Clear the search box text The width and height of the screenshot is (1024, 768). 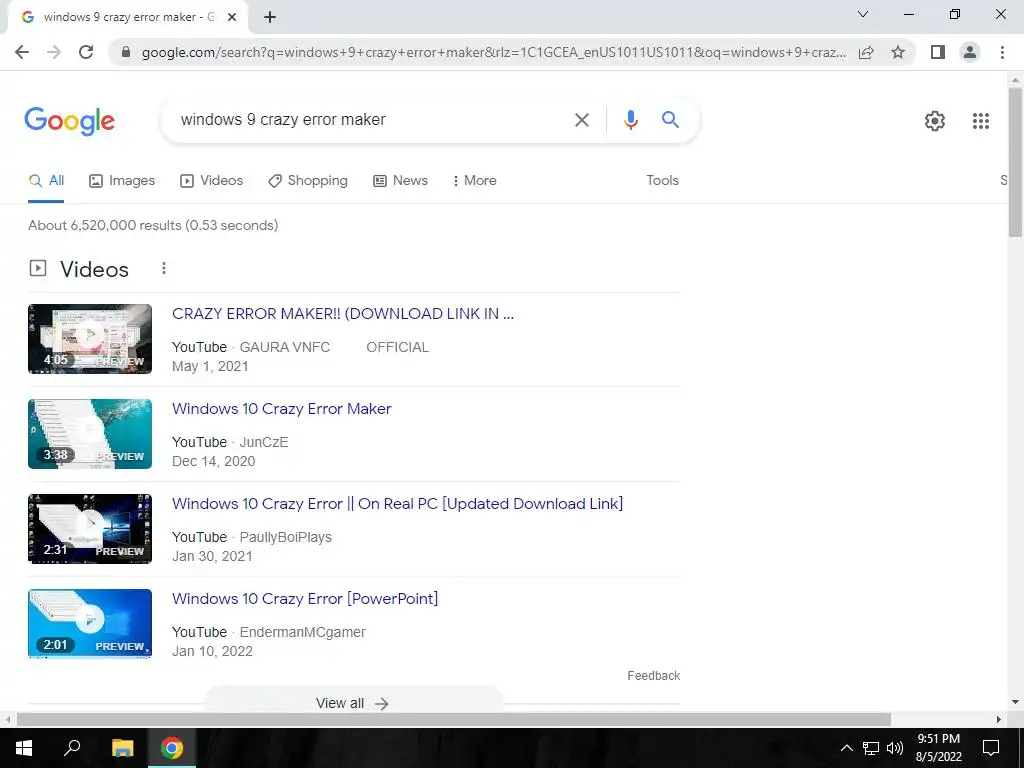(x=581, y=120)
